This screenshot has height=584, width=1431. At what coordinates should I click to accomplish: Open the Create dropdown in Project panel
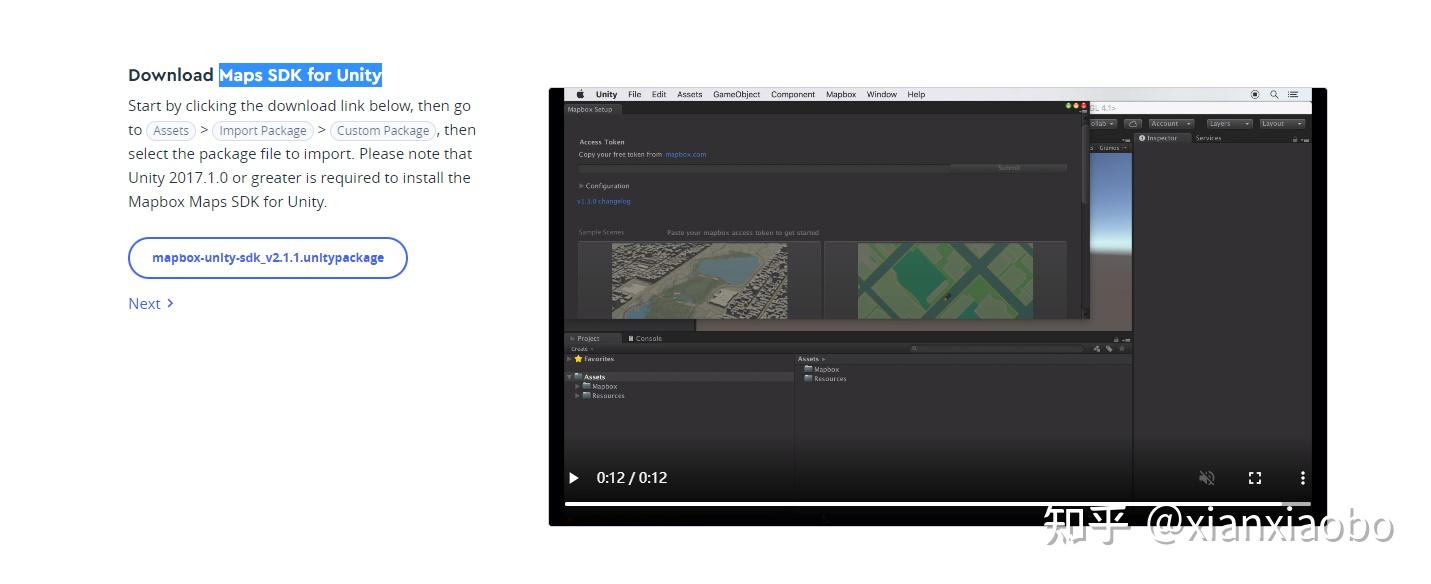click(x=581, y=349)
